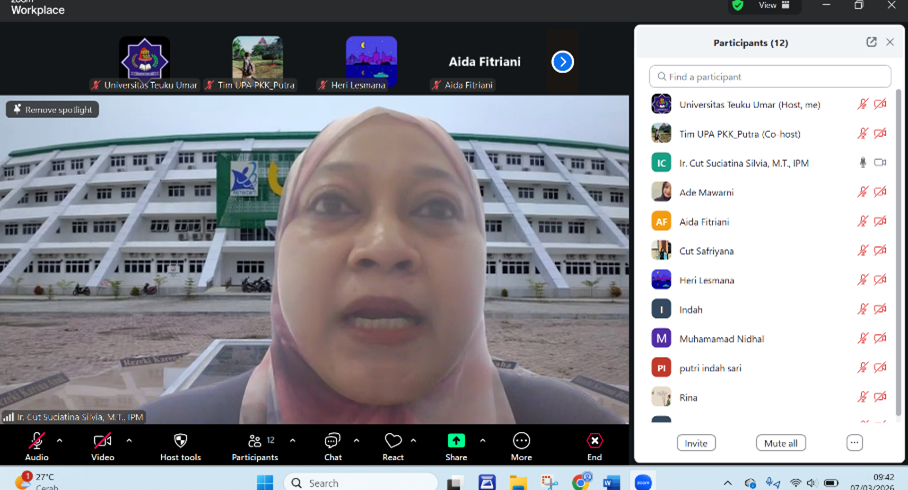Click the Mute all button

(780, 443)
